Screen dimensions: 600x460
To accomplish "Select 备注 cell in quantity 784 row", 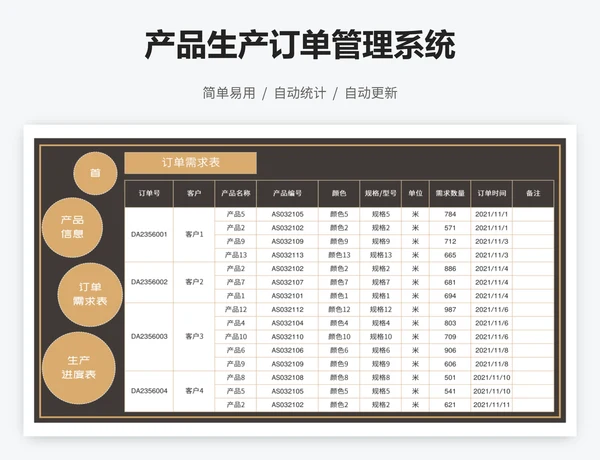I will point(533,214).
